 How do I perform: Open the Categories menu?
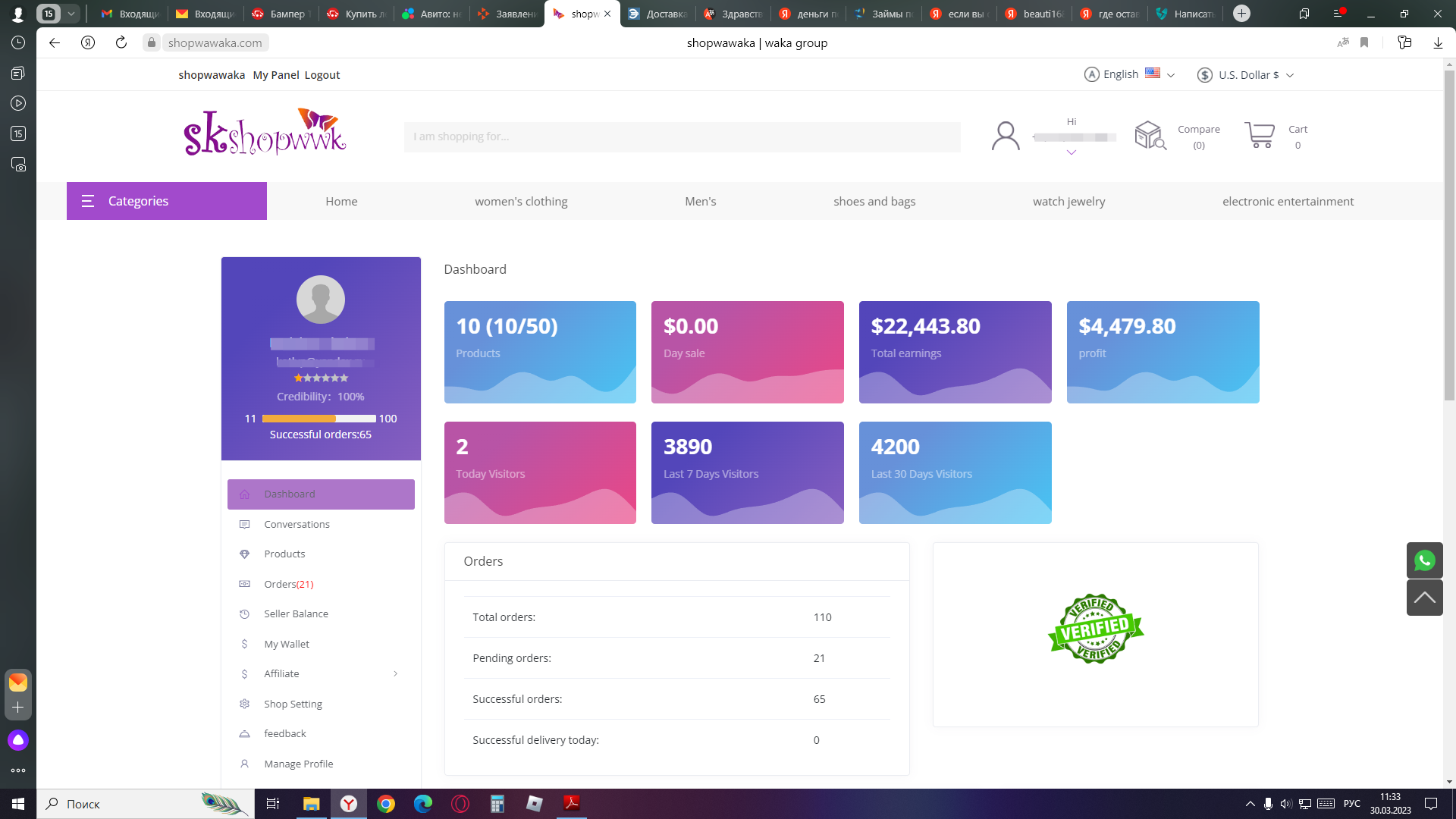[x=167, y=201]
